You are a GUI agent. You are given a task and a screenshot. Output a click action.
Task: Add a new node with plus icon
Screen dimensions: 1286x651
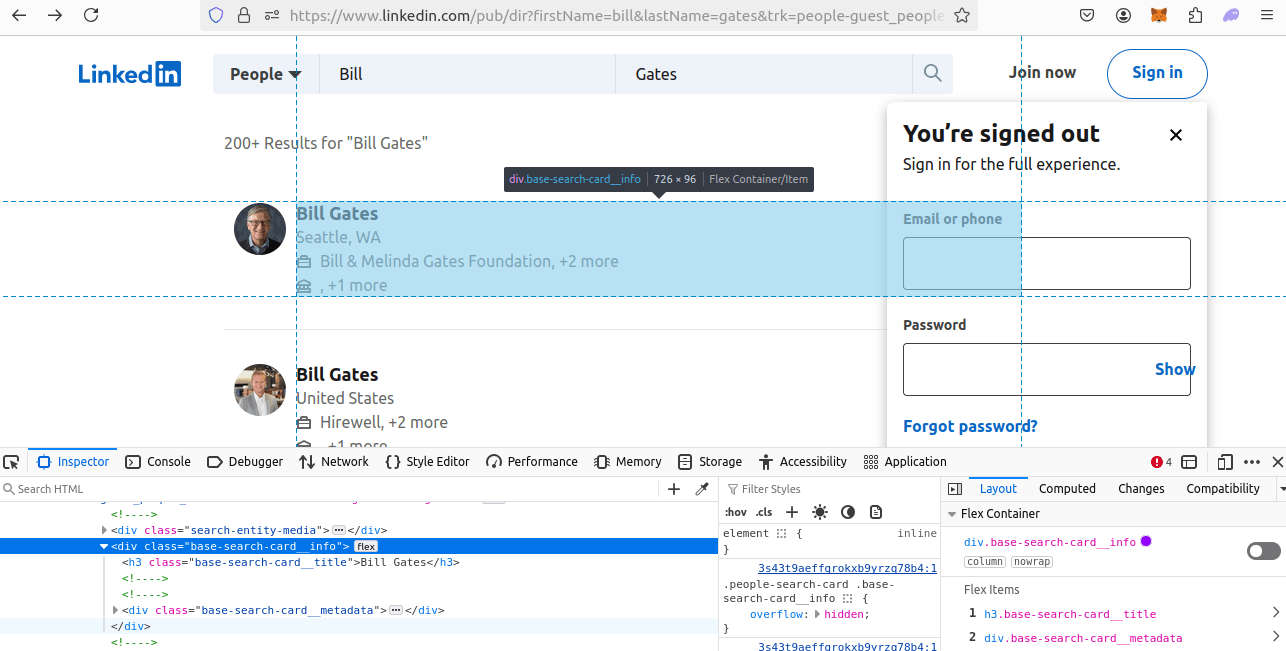(674, 489)
